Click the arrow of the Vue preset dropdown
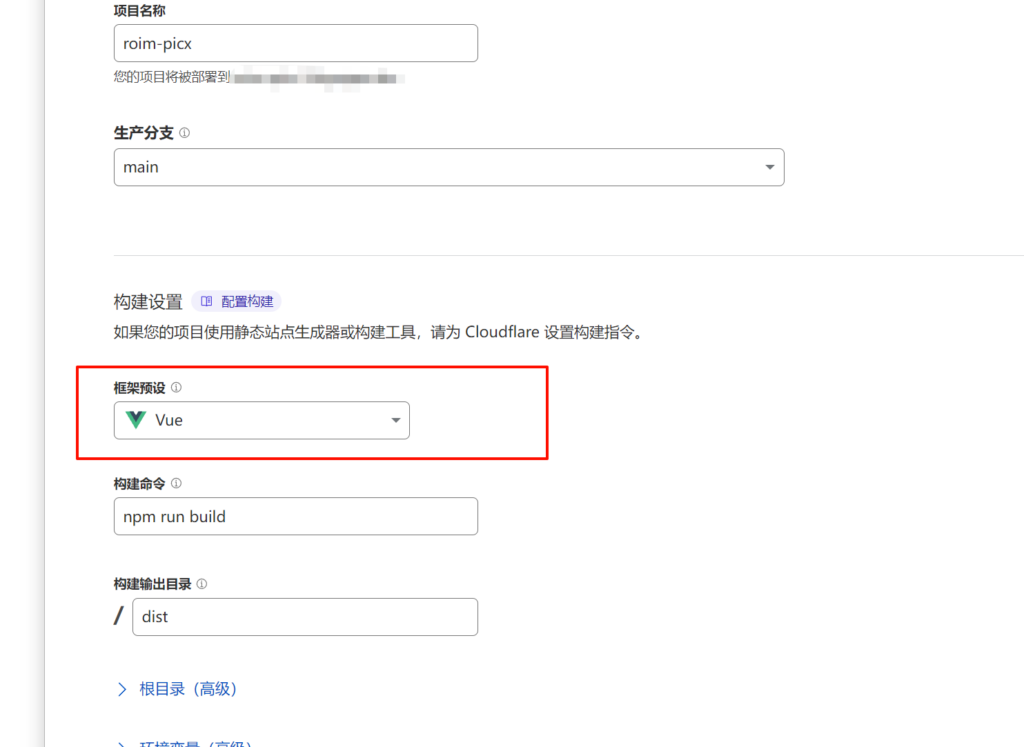Screen dimensions: 1024x747 coord(395,420)
